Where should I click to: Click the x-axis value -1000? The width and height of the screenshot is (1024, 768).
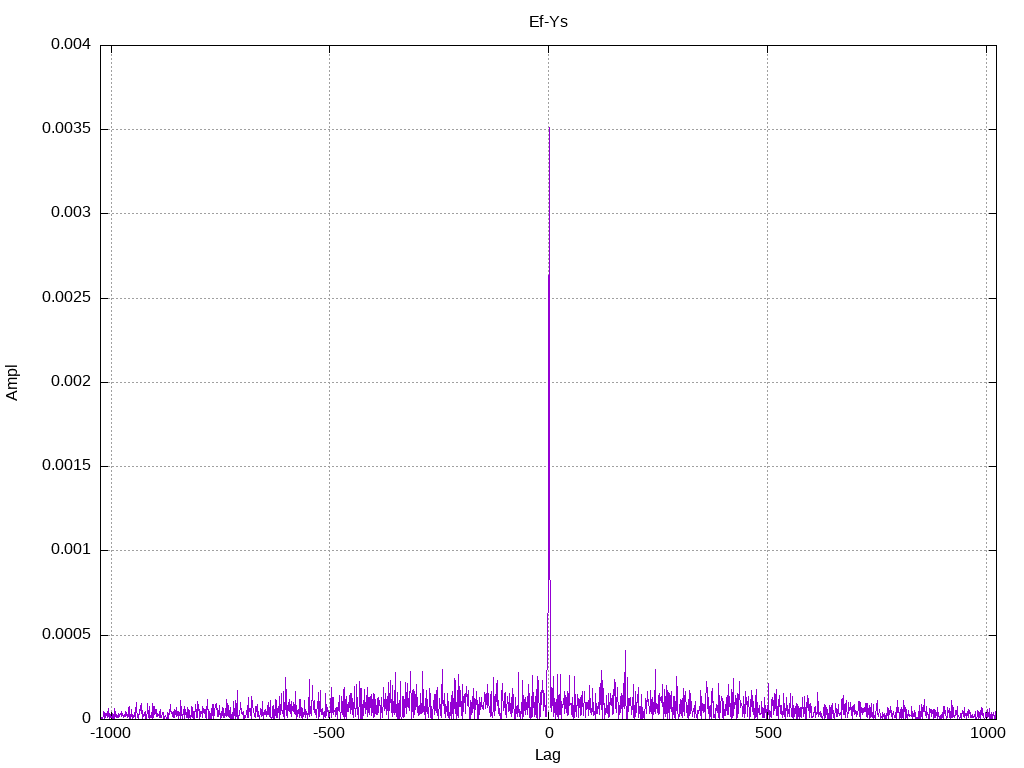[110, 733]
